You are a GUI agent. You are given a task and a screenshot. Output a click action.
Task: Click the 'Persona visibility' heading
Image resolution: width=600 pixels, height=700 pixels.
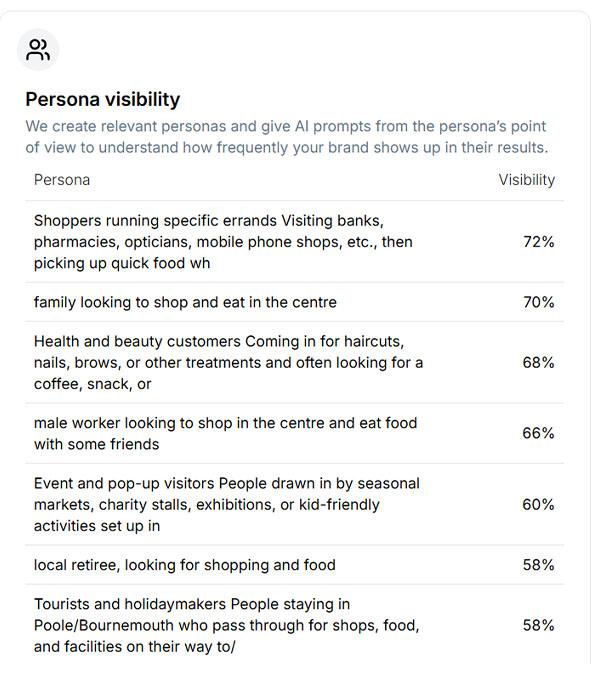102,99
